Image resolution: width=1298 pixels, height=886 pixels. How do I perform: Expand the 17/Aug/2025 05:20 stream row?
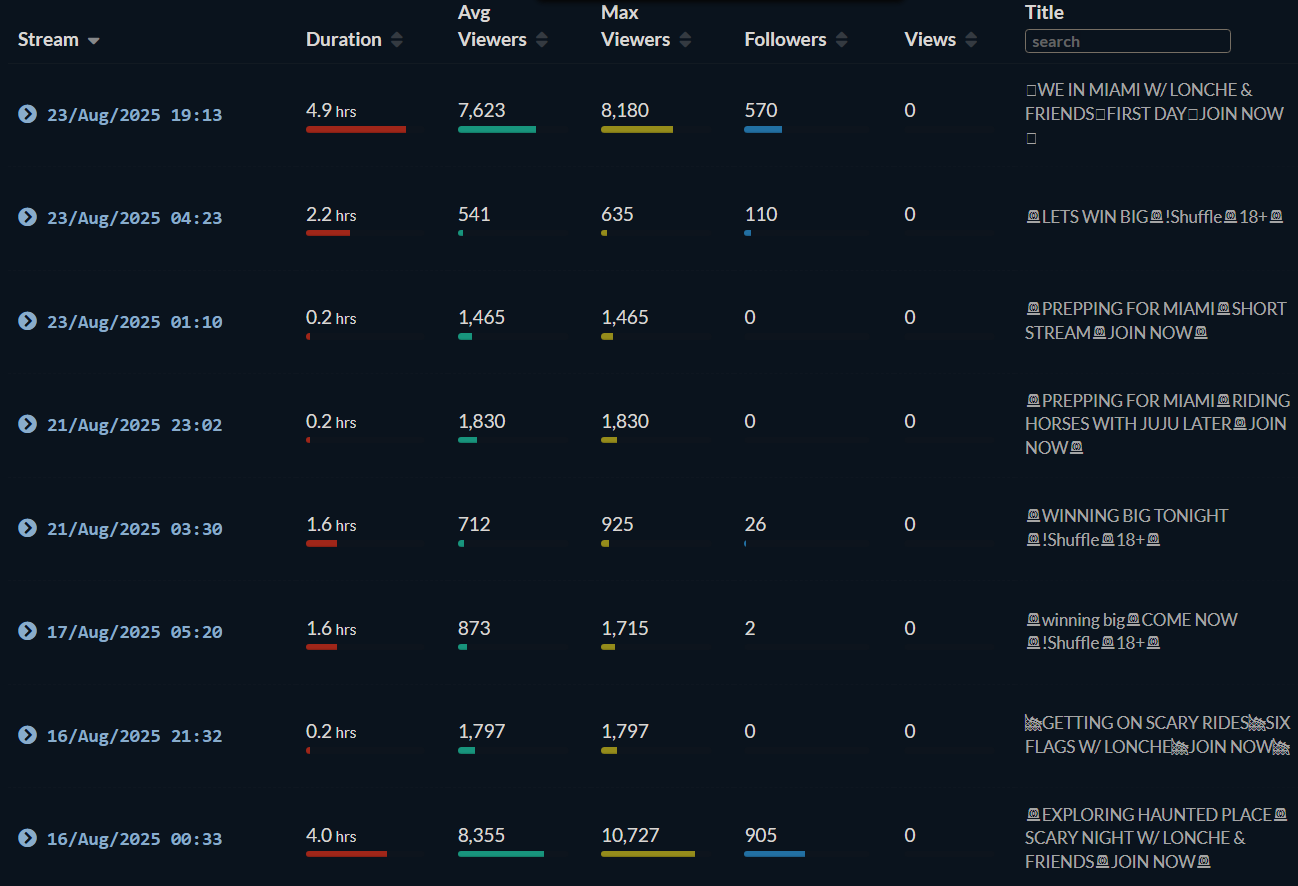pos(27,631)
